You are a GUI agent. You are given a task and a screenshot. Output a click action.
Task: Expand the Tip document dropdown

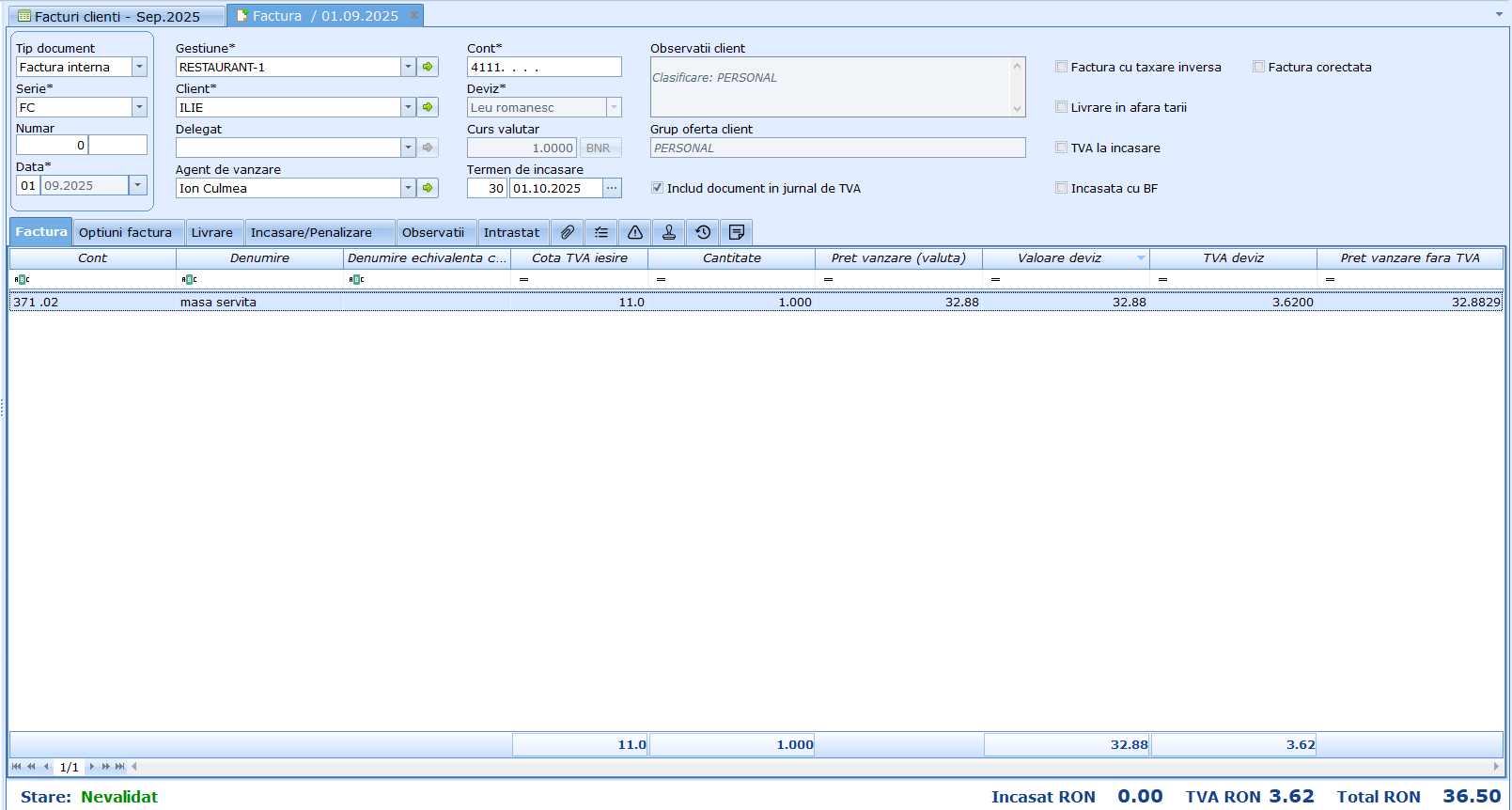coord(139,67)
